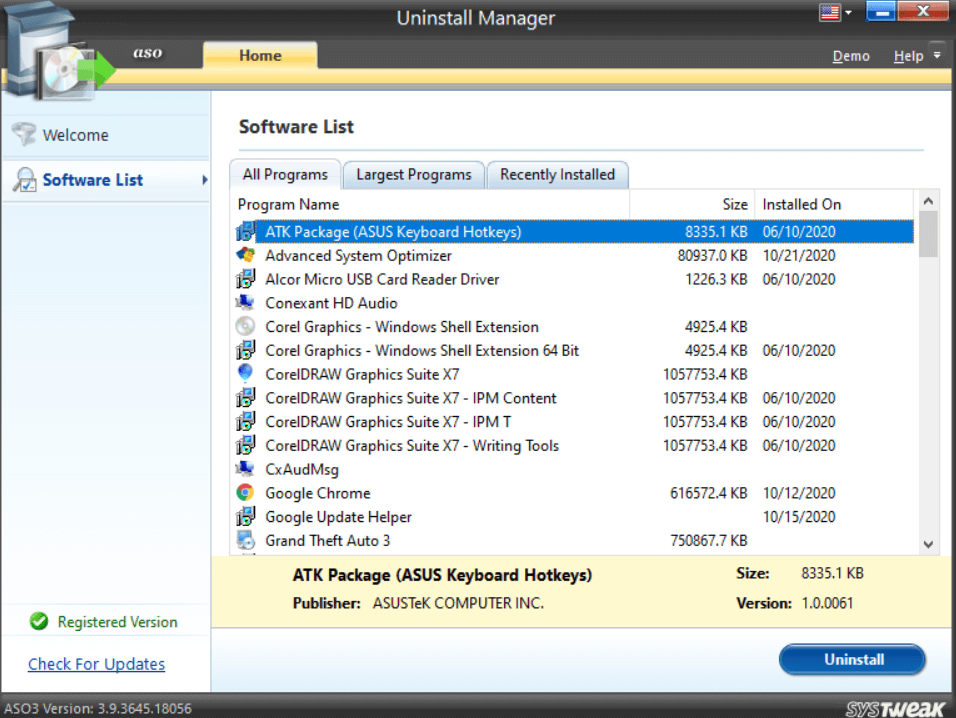This screenshot has height=718, width=956.
Task: Click the magnifier icon beside Software List
Action: tap(24, 180)
